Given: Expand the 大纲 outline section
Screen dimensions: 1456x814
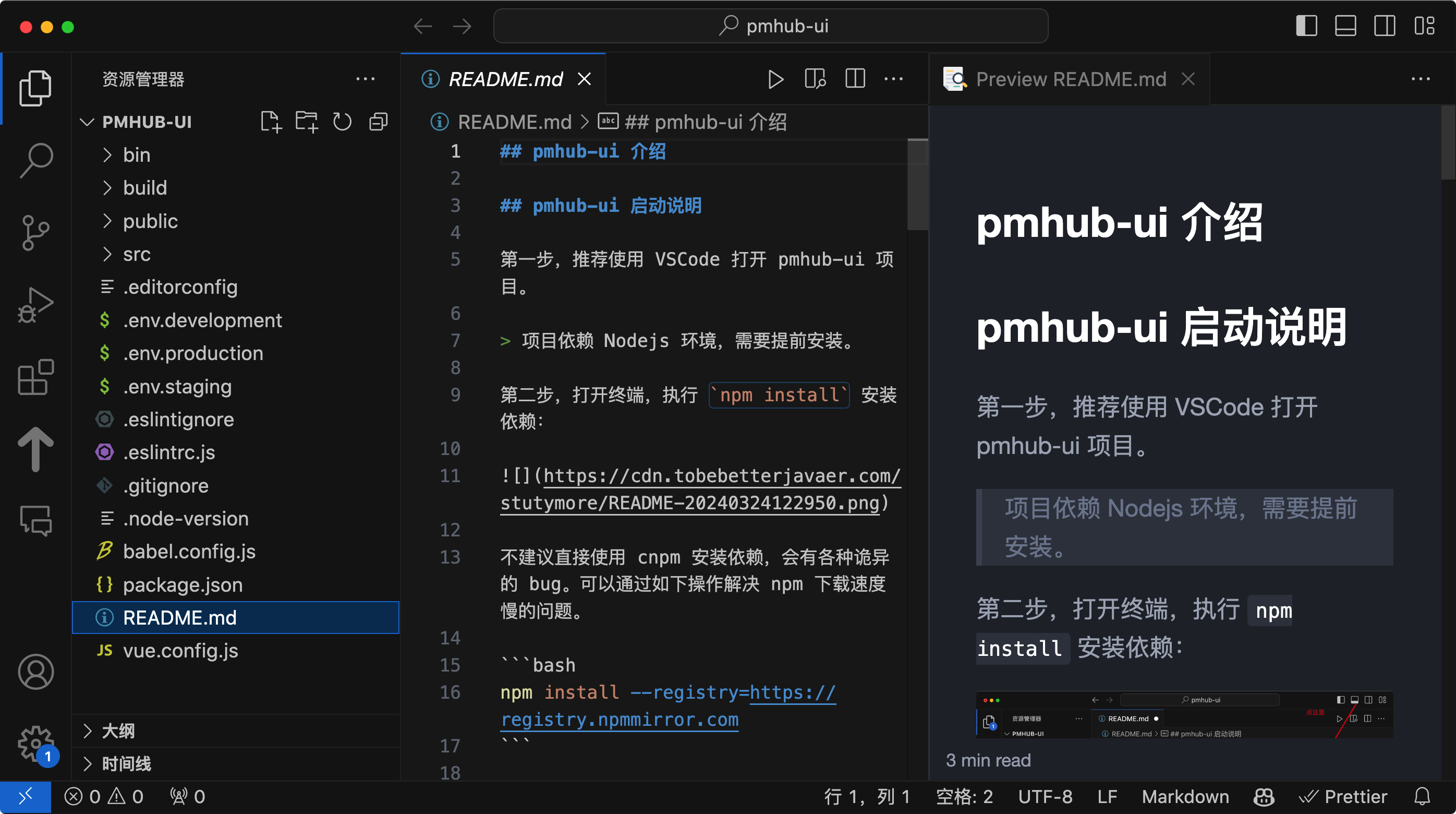Looking at the screenshot, I should pos(236,731).
